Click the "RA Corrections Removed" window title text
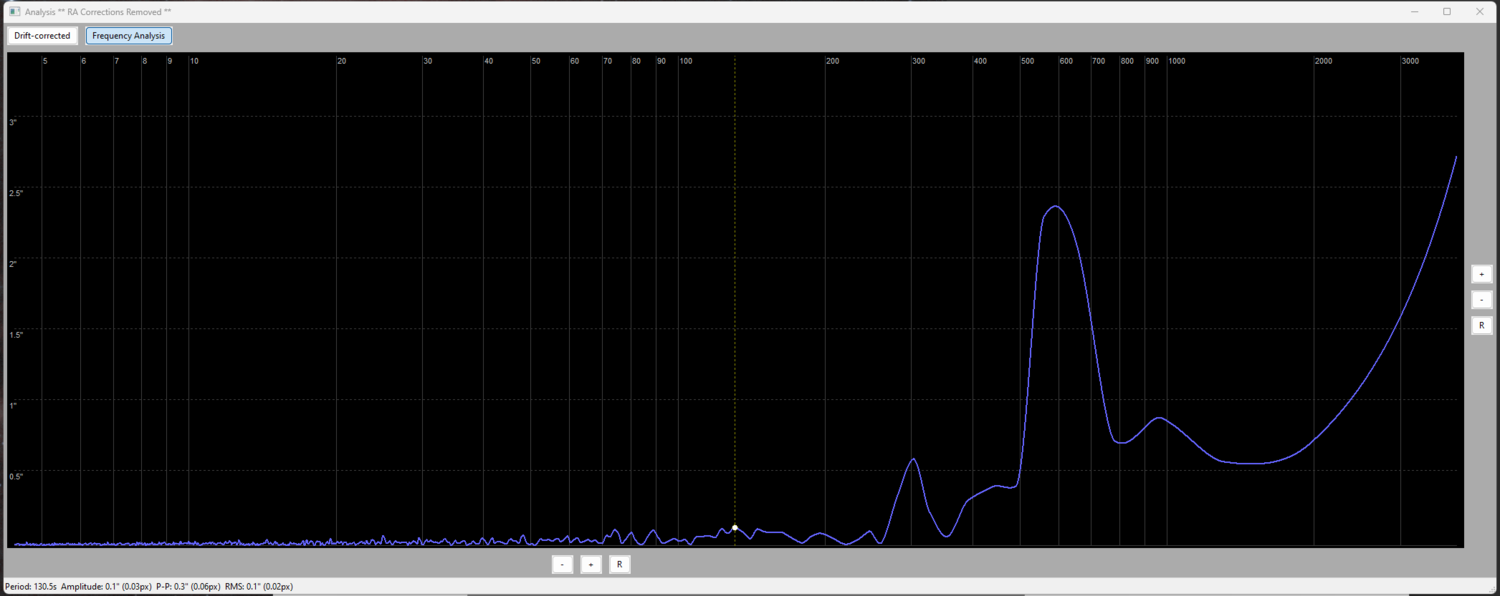This screenshot has height=596, width=1500. (x=114, y=12)
